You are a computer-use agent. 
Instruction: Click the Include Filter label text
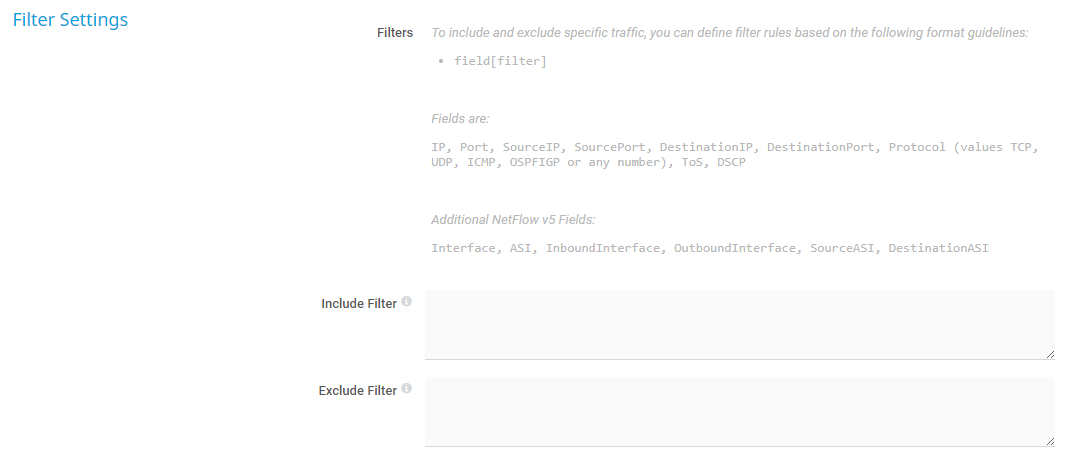click(359, 304)
